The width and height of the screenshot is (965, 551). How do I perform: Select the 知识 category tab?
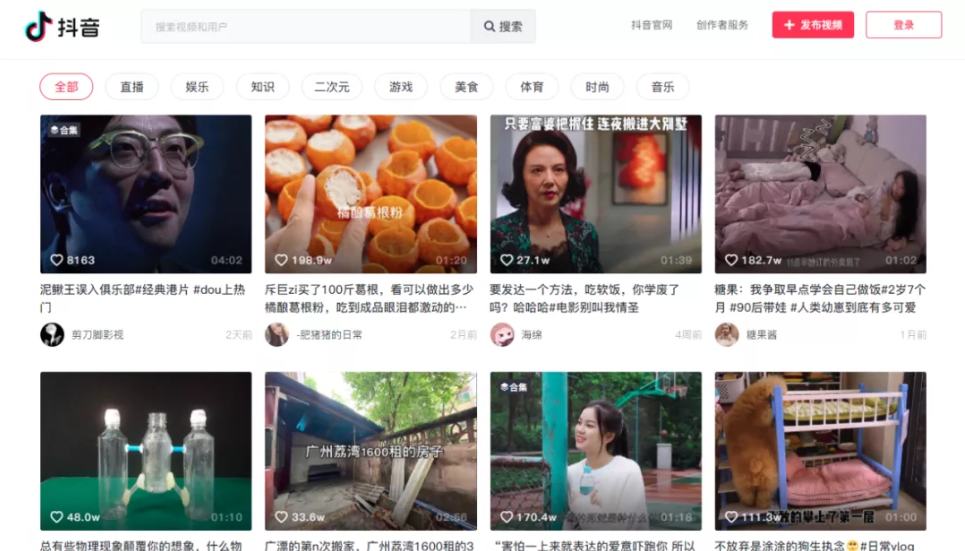point(263,87)
